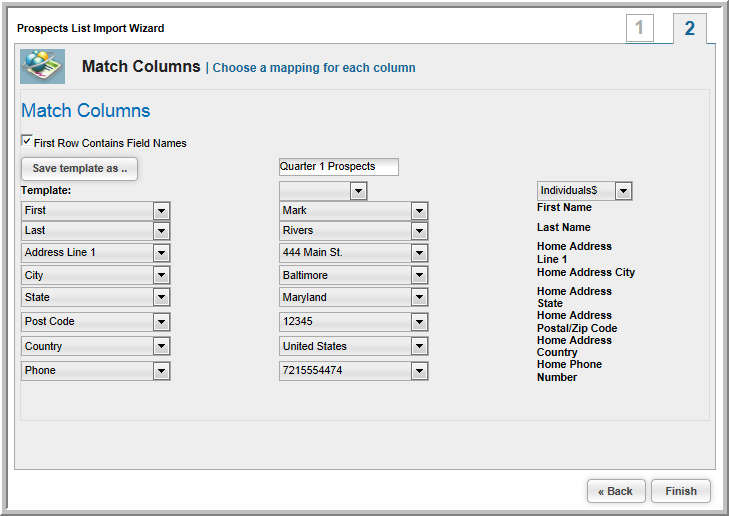Click the Match Columns wizard icon

pyautogui.click(x=42, y=66)
